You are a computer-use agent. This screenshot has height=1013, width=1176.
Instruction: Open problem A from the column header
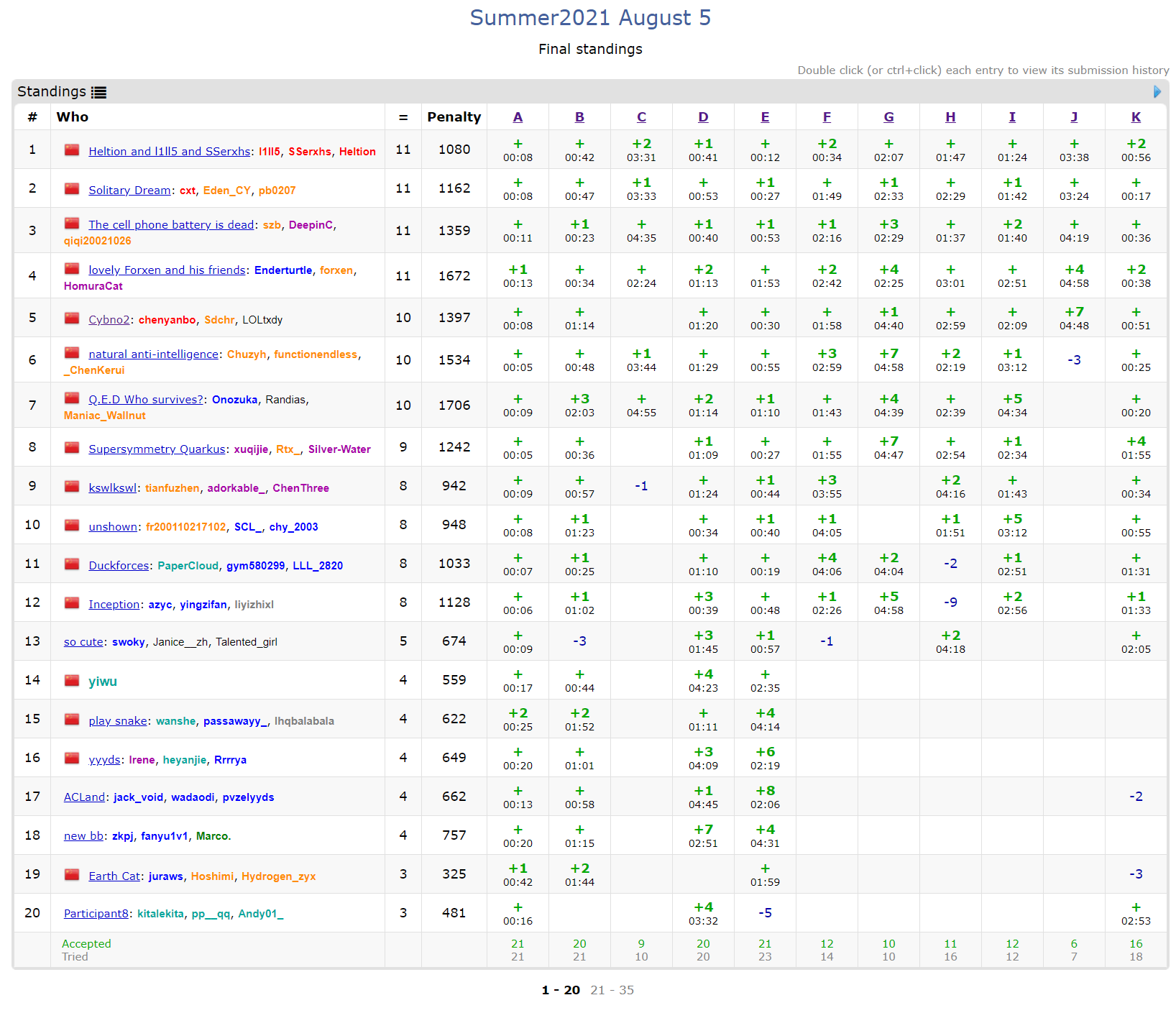tap(518, 117)
